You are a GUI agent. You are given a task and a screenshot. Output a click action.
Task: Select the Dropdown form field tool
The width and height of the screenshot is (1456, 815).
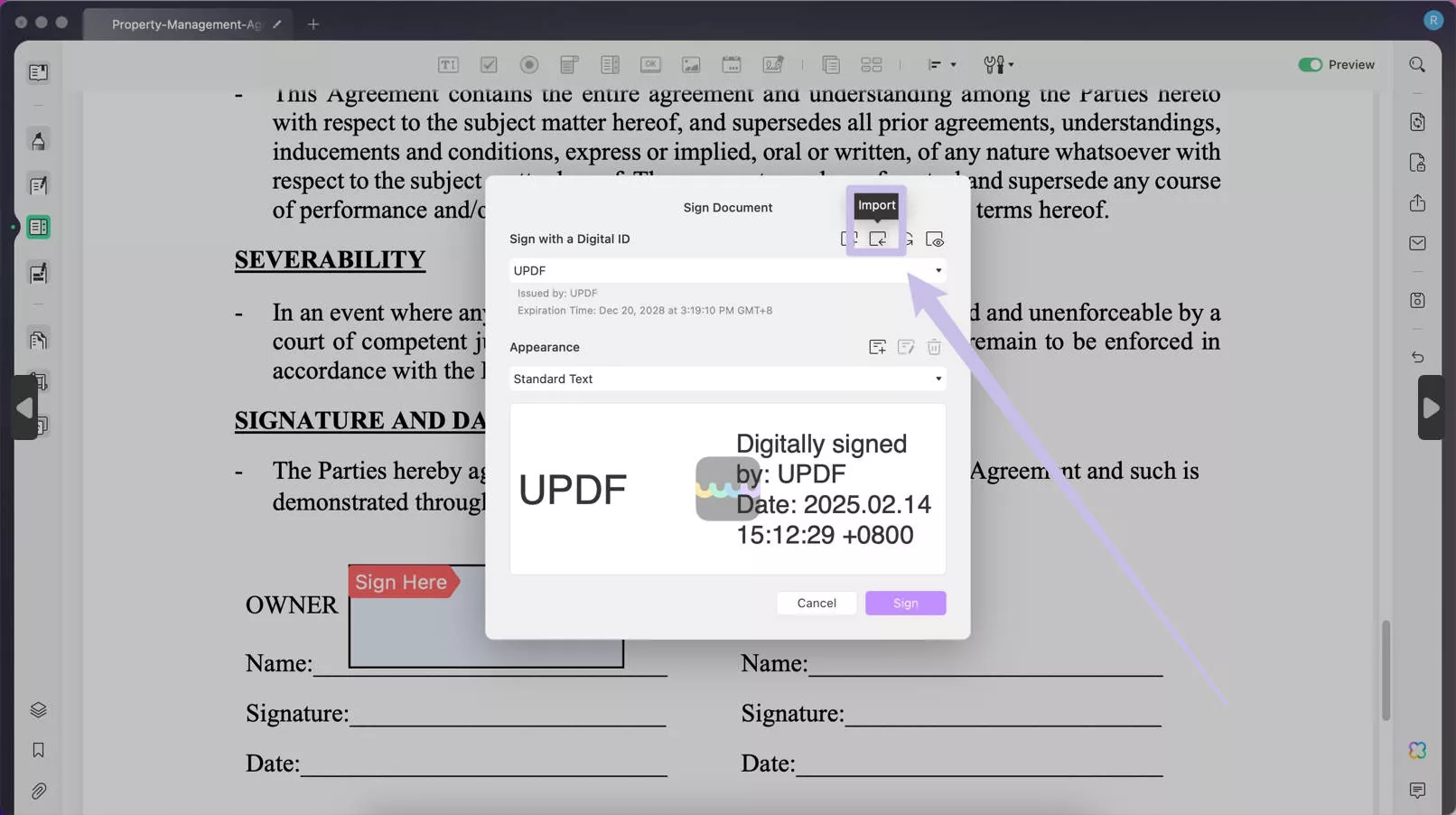click(569, 64)
